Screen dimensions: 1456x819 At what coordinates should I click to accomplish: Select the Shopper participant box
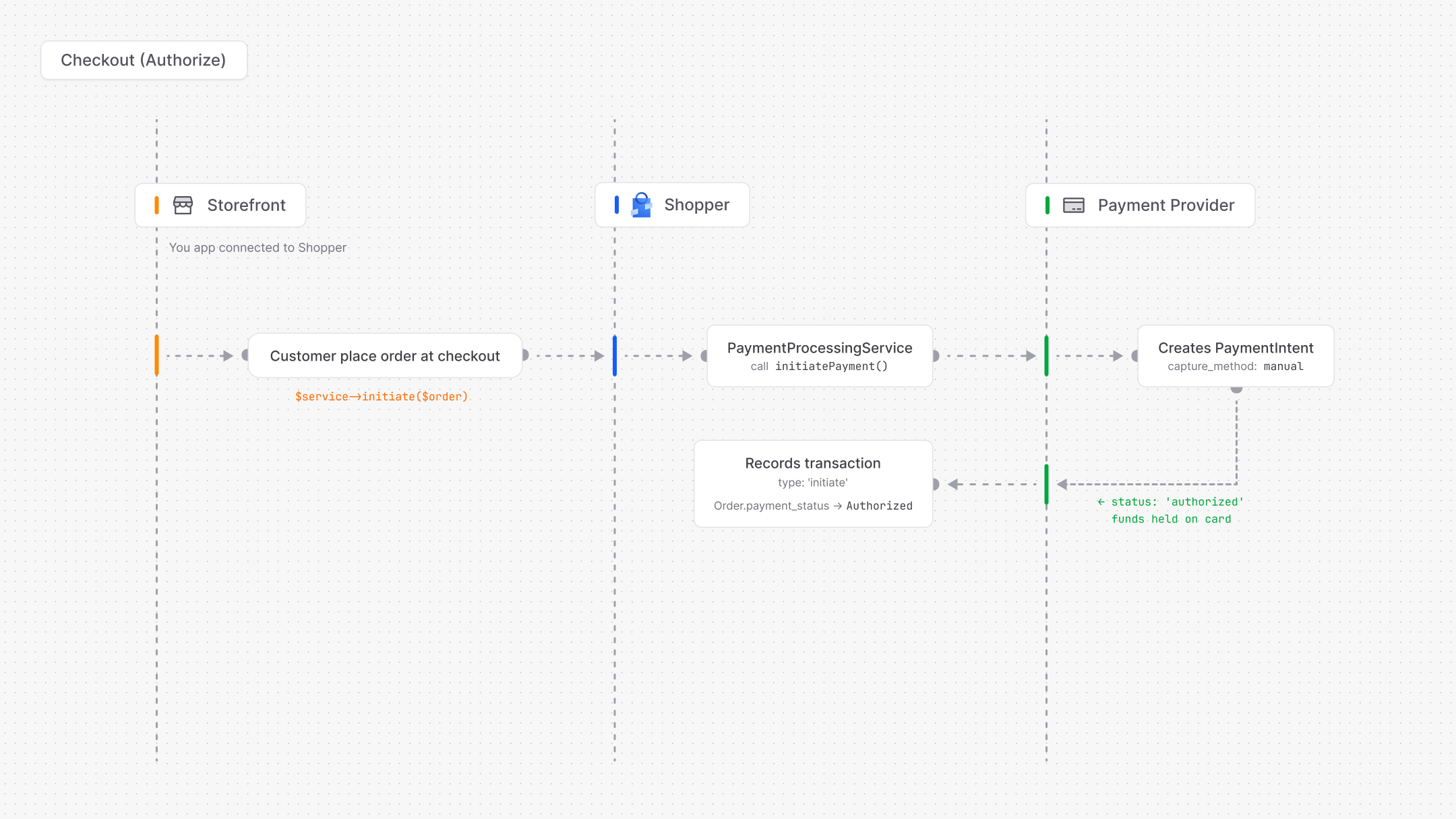672,205
